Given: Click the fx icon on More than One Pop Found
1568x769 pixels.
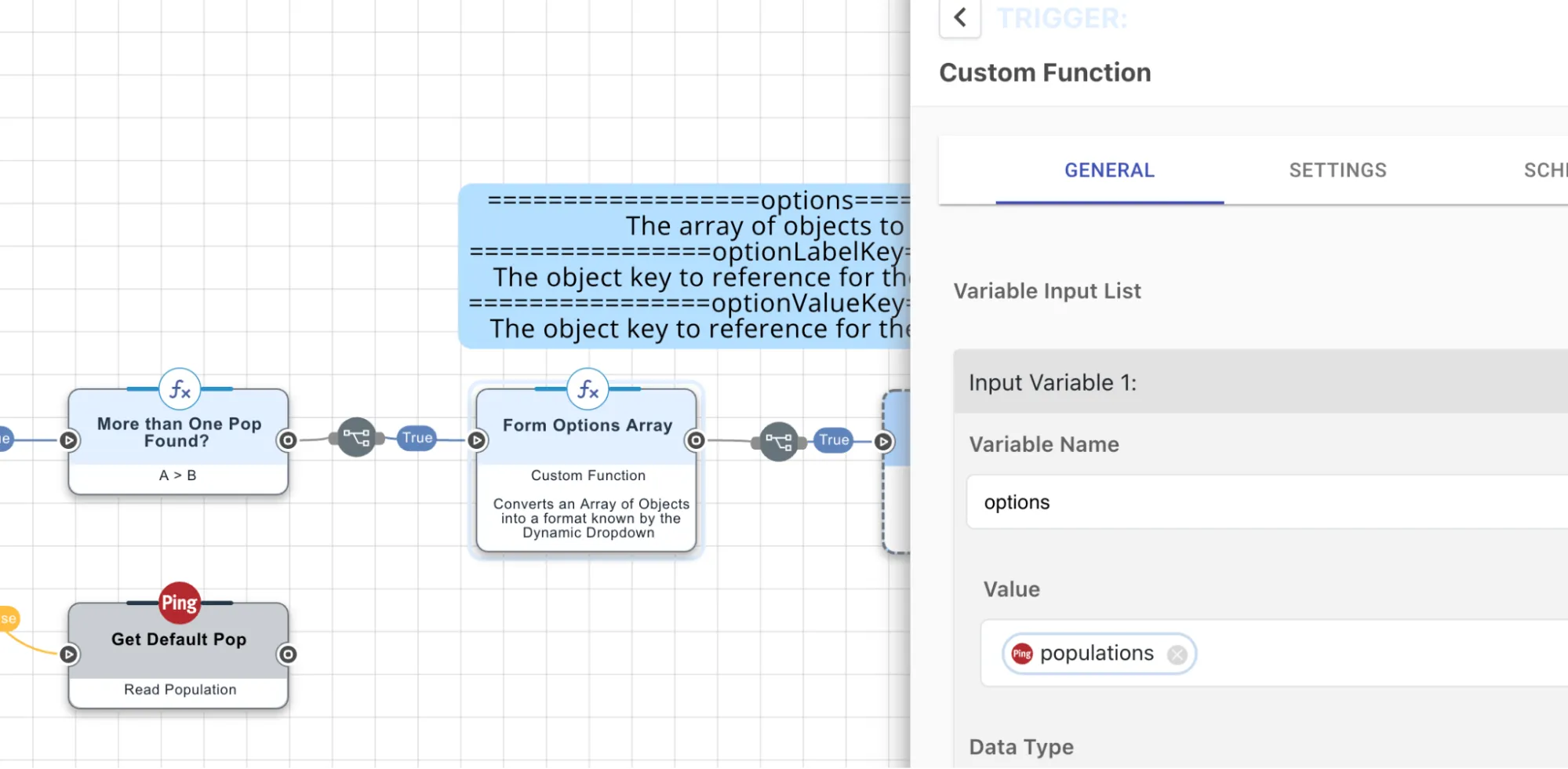Looking at the screenshot, I should point(180,389).
